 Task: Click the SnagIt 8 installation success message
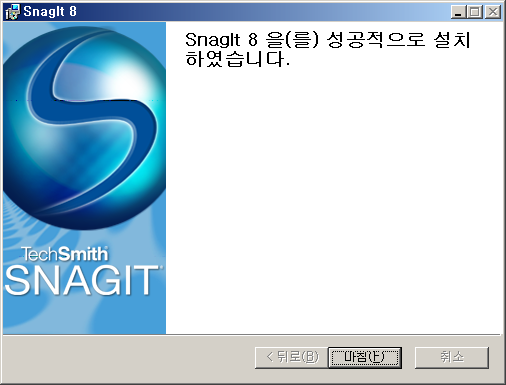[x=328, y=49]
